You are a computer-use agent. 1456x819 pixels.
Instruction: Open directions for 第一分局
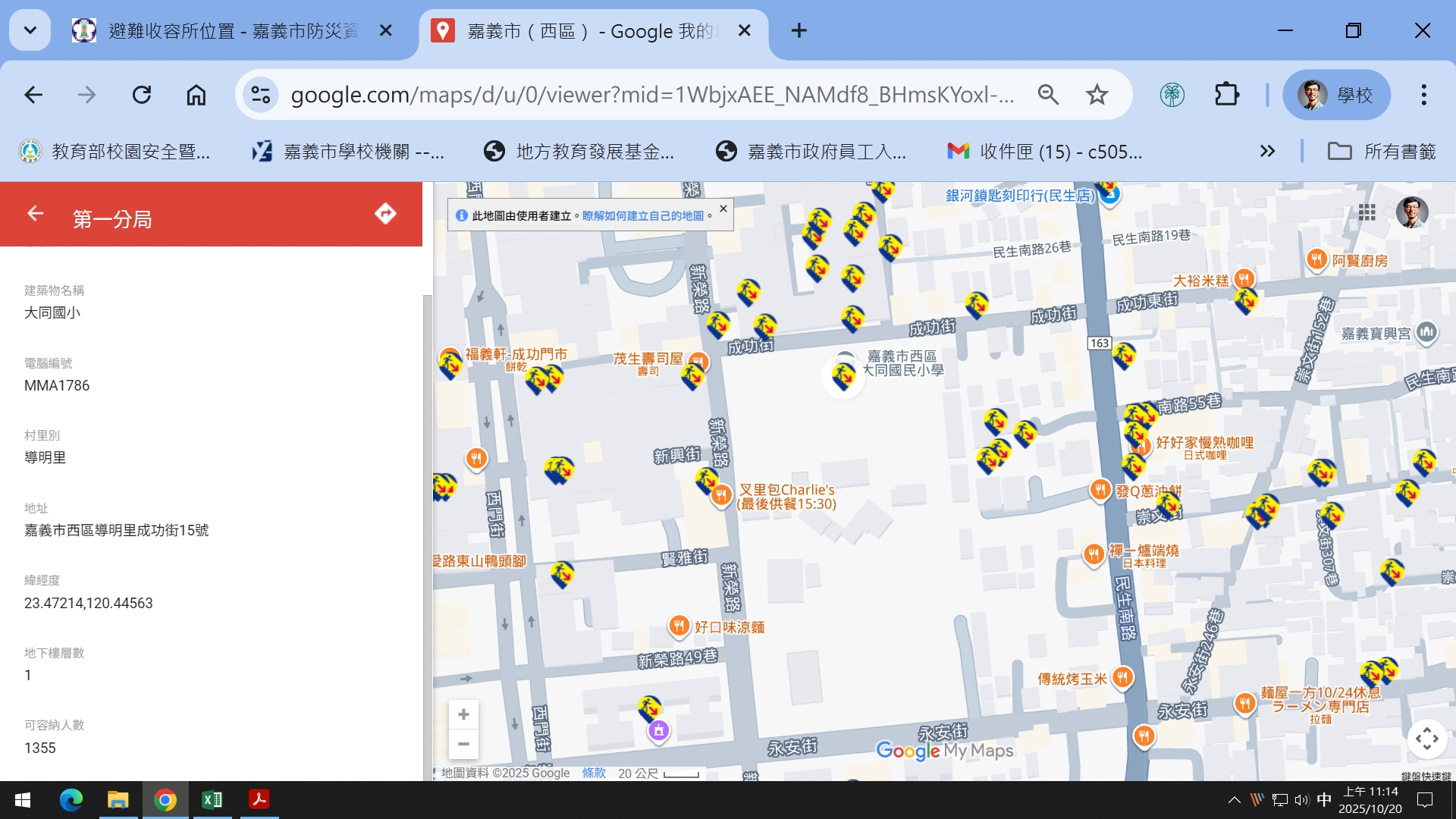point(385,214)
